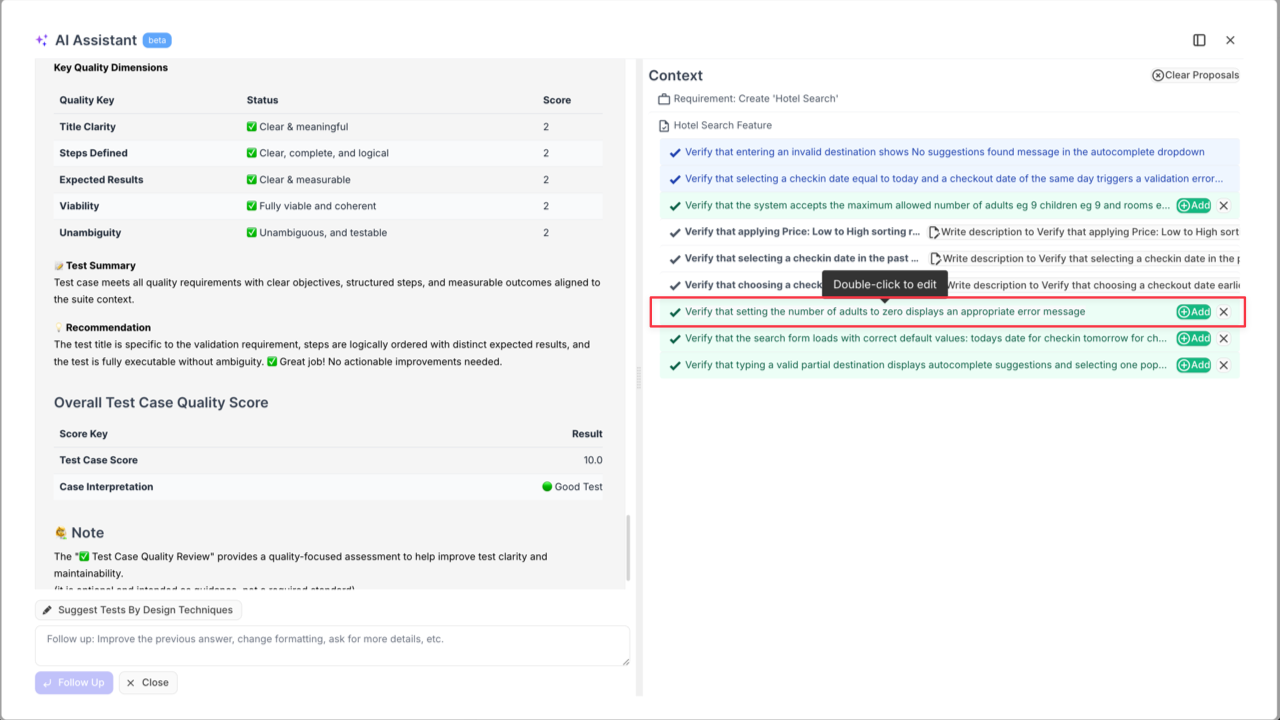
Task: Click the Close button at the bottom
Action: (147, 682)
